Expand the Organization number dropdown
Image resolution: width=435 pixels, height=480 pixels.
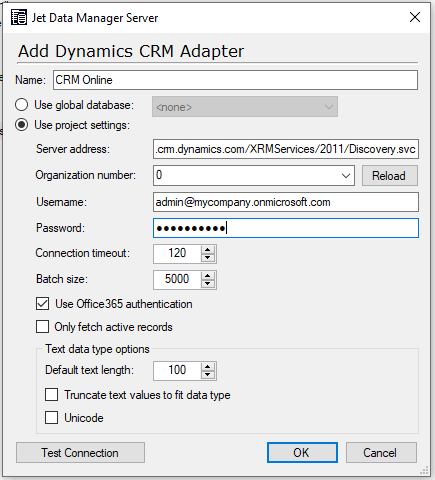[x=346, y=175]
